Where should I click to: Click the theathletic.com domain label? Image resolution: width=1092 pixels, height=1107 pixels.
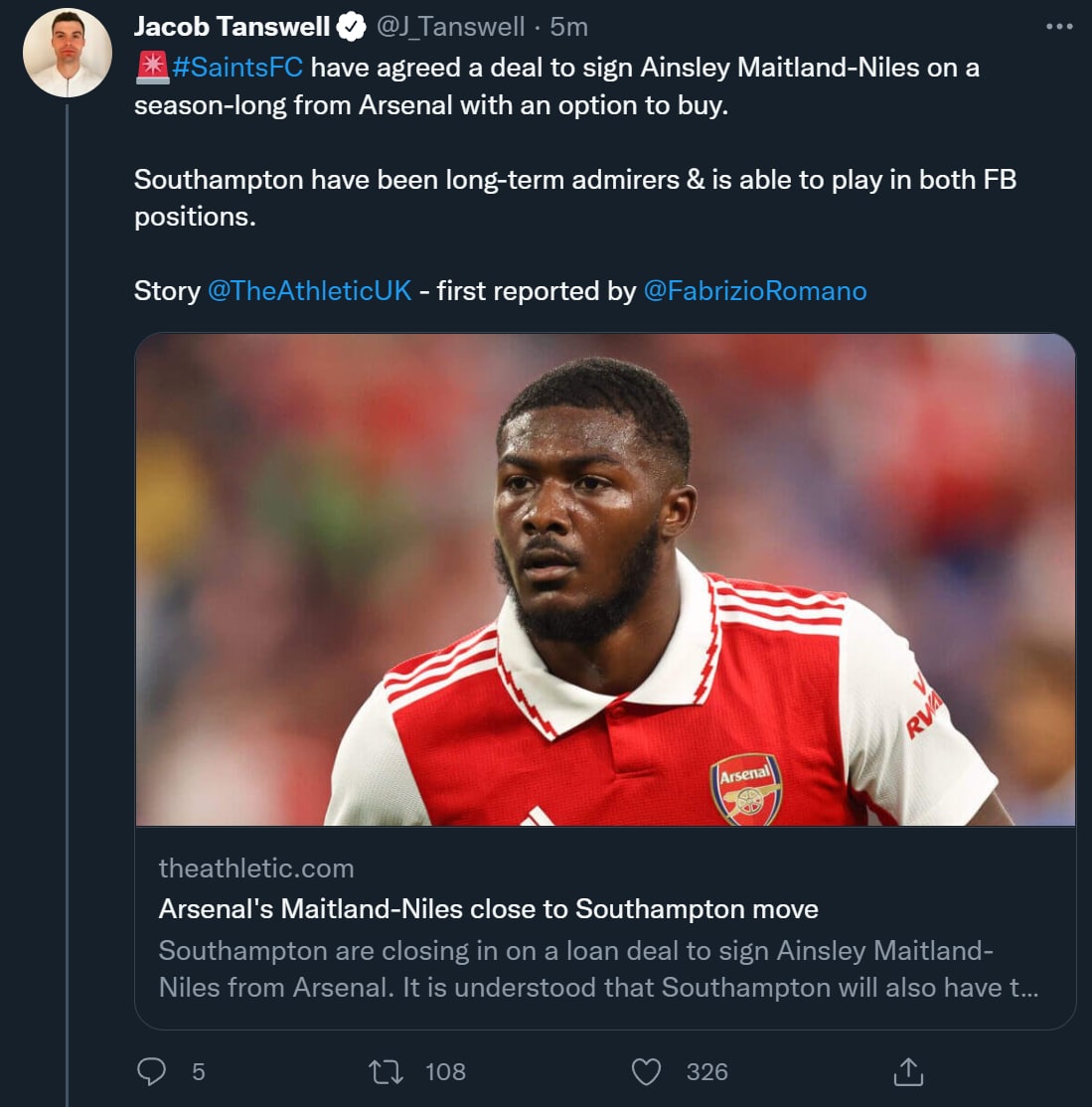256,869
